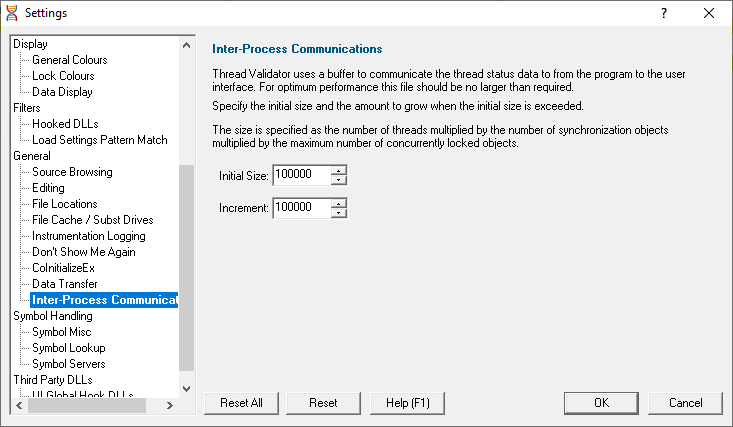Click the horizontal scroll right arrow
The image size is (733, 427).
[170, 405]
